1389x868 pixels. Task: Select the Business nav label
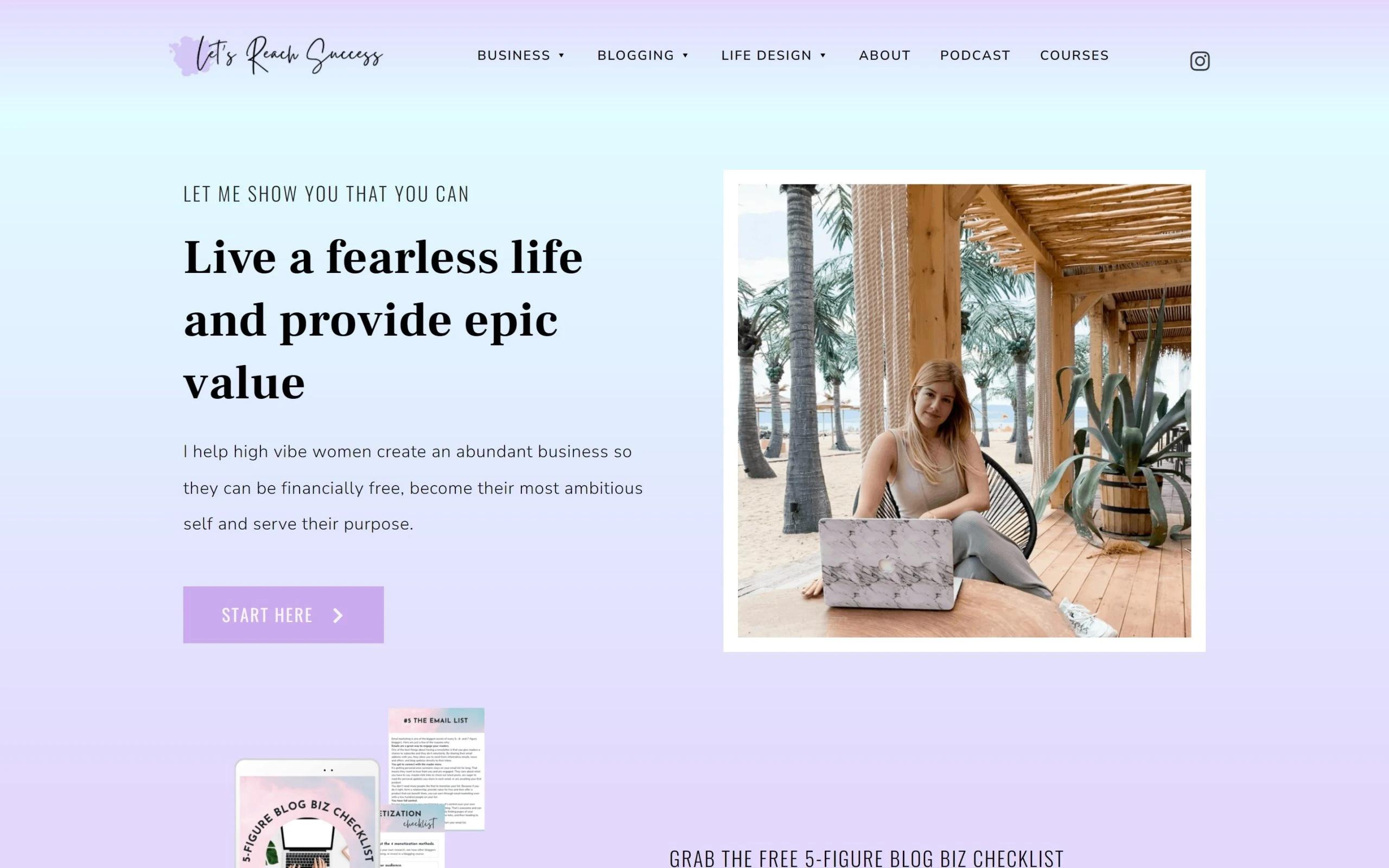click(514, 55)
